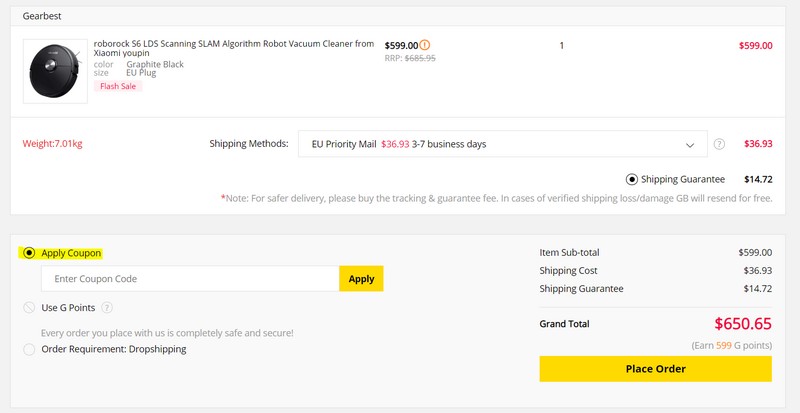This screenshot has width=800, height=413.
Task: Expand shipping methods using the chevron arrow
Action: [690, 145]
